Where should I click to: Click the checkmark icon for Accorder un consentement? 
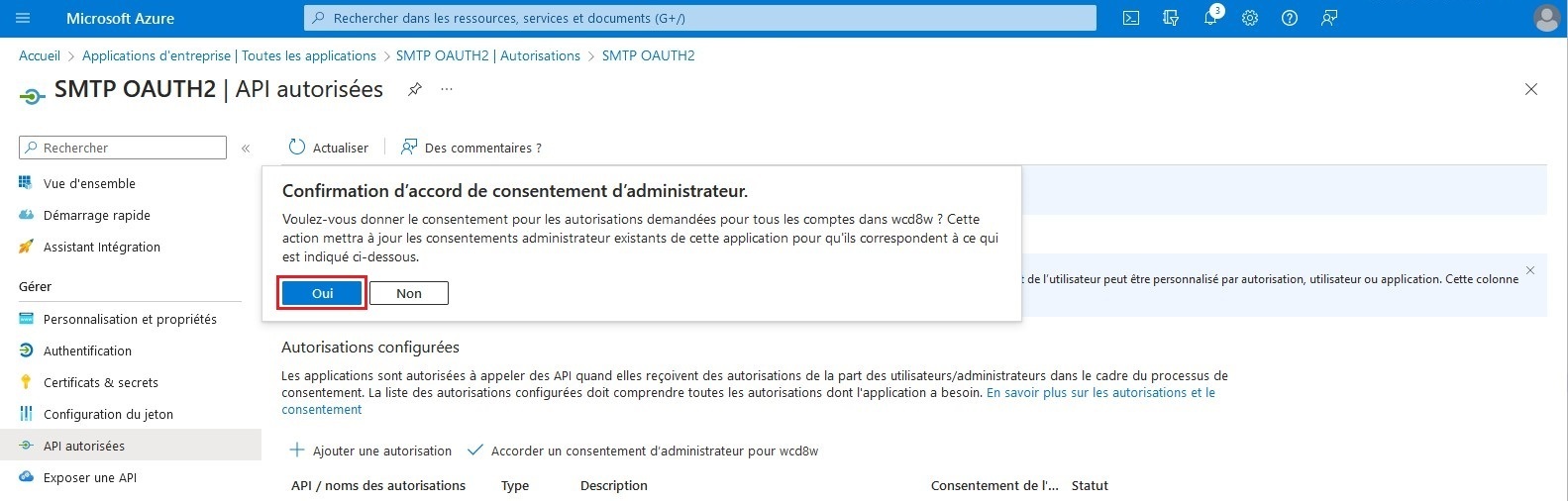click(475, 451)
